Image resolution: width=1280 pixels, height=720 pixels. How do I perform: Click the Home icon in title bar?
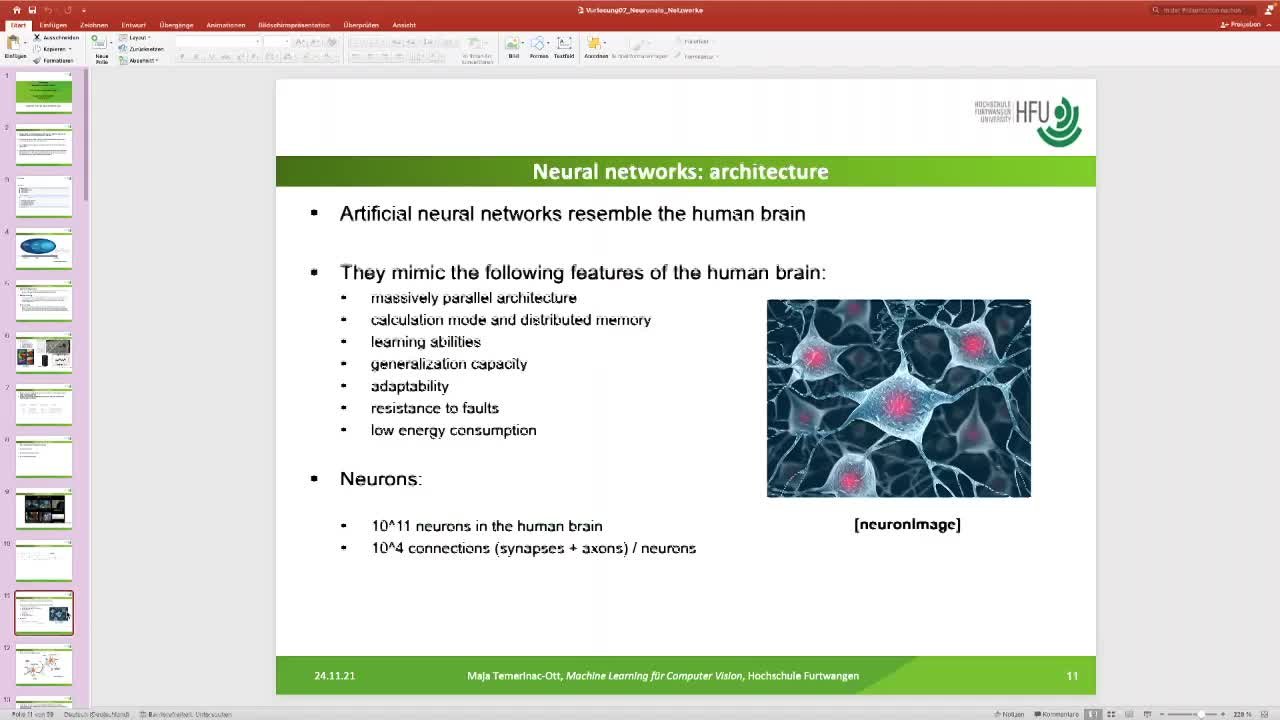(x=17, y=10)
